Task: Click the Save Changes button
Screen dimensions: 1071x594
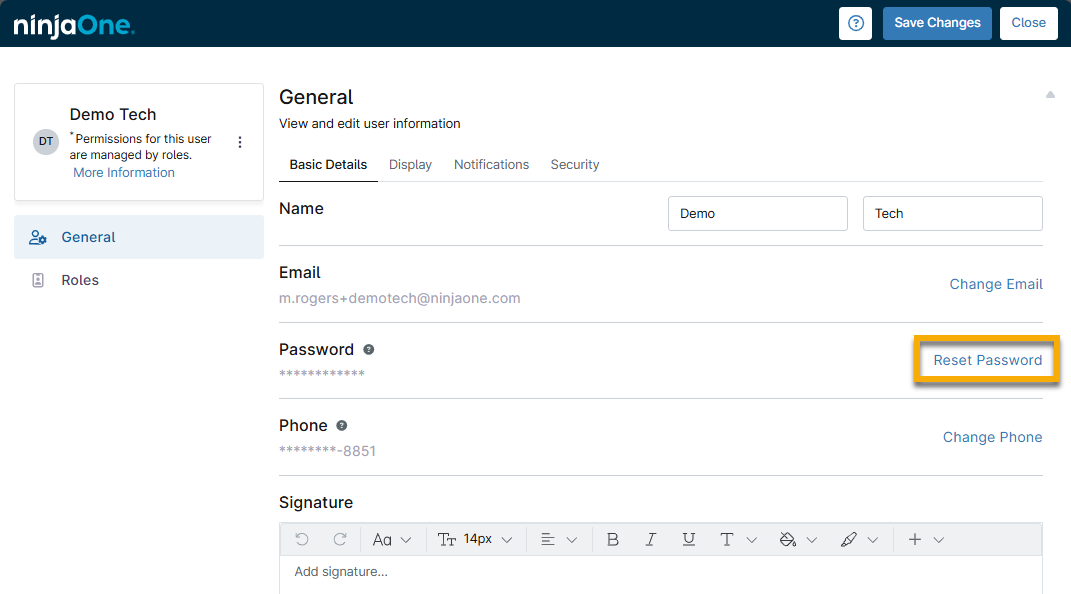Action: [x=937, y=23]
